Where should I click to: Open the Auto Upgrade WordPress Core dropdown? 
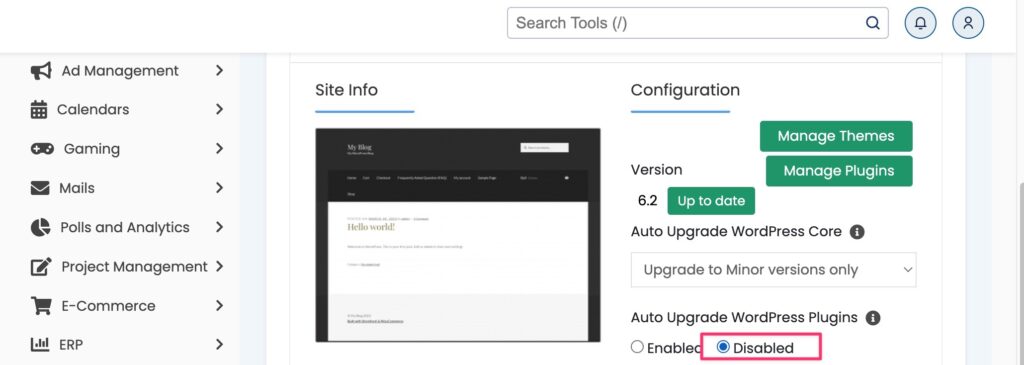773,270
